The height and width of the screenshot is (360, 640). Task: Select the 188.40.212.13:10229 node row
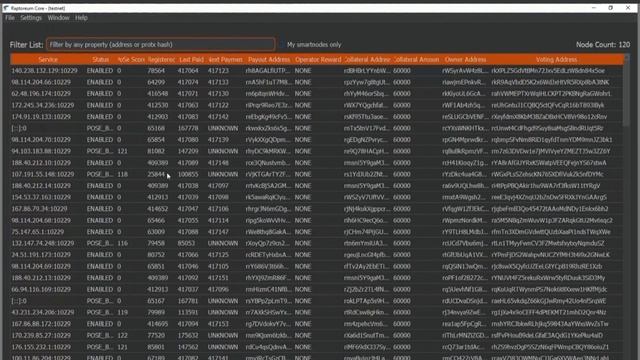tap(317, 278)
